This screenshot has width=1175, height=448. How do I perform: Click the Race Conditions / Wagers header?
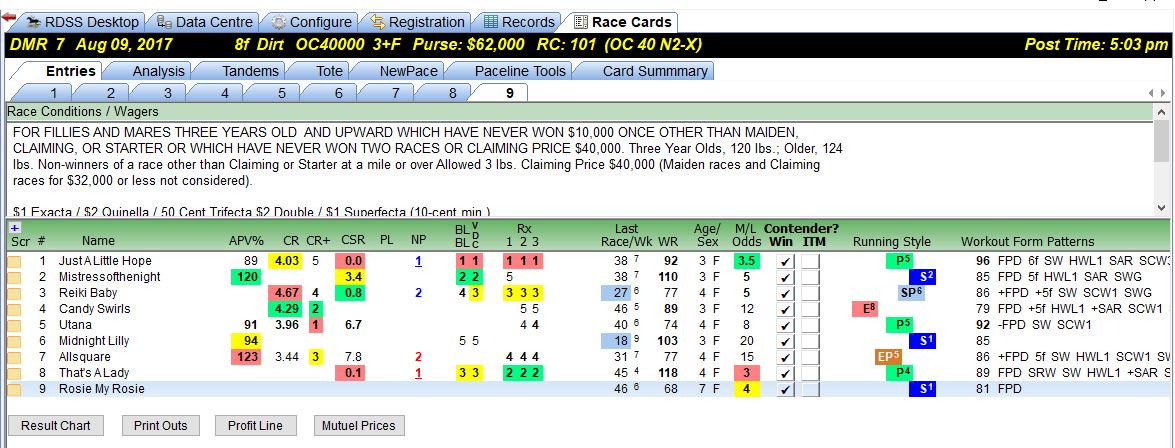click(579, 112)
